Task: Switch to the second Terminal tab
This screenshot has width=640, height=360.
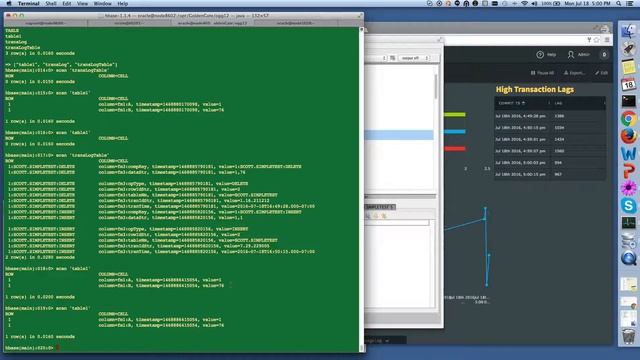Action: [129, 23]
